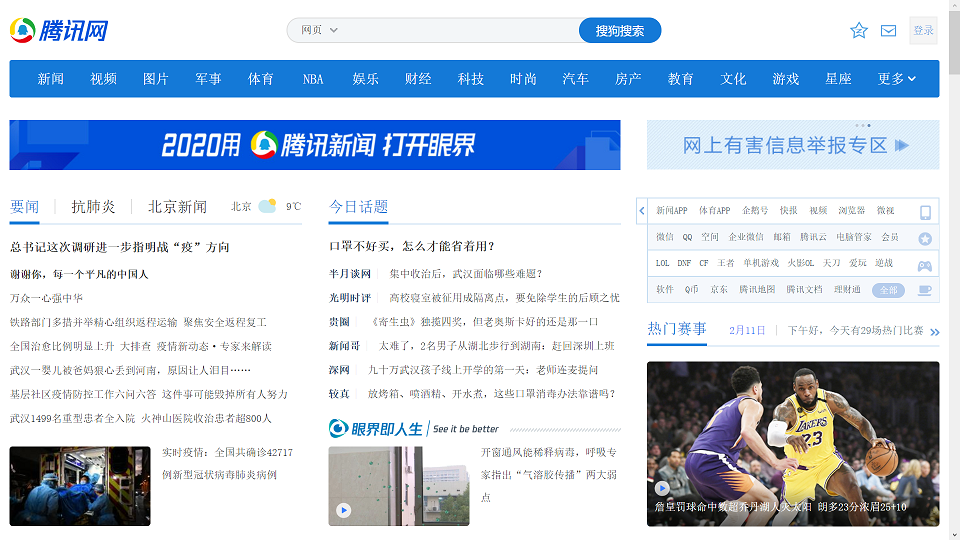The image size is (960, 540).
Task: Click the mobile phone icon in products panel
Action: point(925,212)
